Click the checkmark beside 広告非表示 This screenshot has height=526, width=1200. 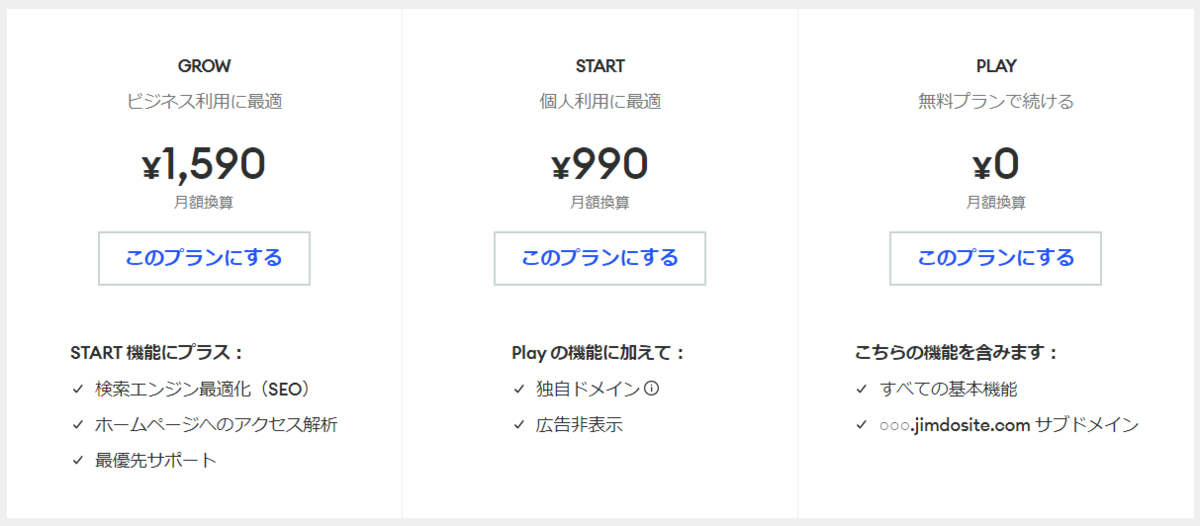tap(518, 425)
